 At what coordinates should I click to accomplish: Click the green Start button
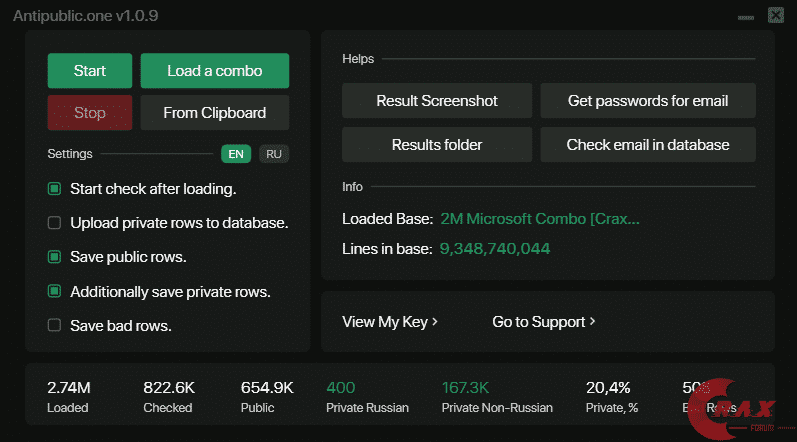[x=89, y=71]
